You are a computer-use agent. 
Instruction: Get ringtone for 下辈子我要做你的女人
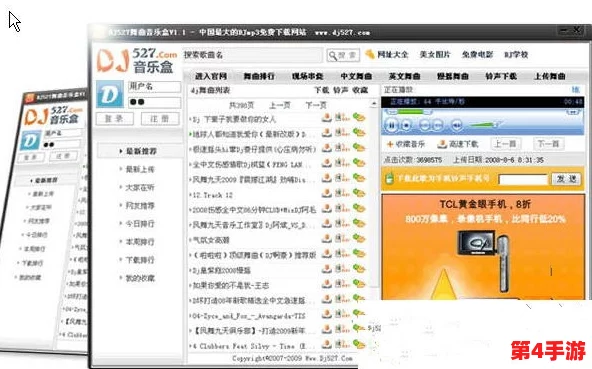point(342,118)
